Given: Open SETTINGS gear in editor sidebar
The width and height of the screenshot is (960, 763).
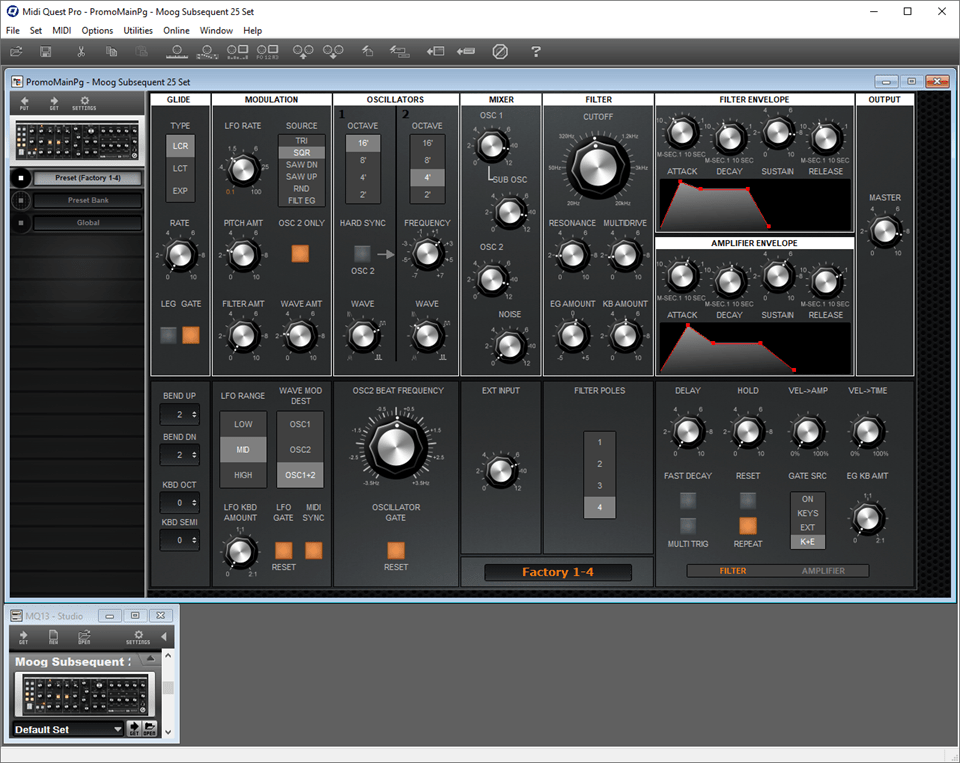Looking at the screenshot, I should point(84,103).
